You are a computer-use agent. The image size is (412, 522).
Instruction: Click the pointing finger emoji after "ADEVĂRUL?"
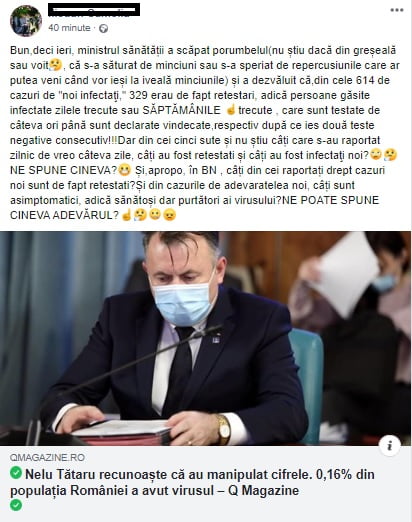pos(126,215)
